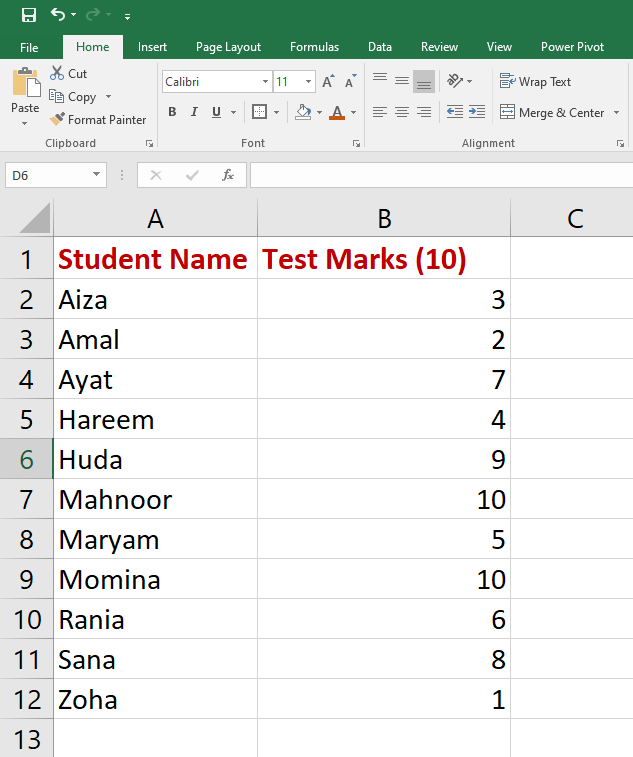Switch to the Page Layout tab

point(228,47)
